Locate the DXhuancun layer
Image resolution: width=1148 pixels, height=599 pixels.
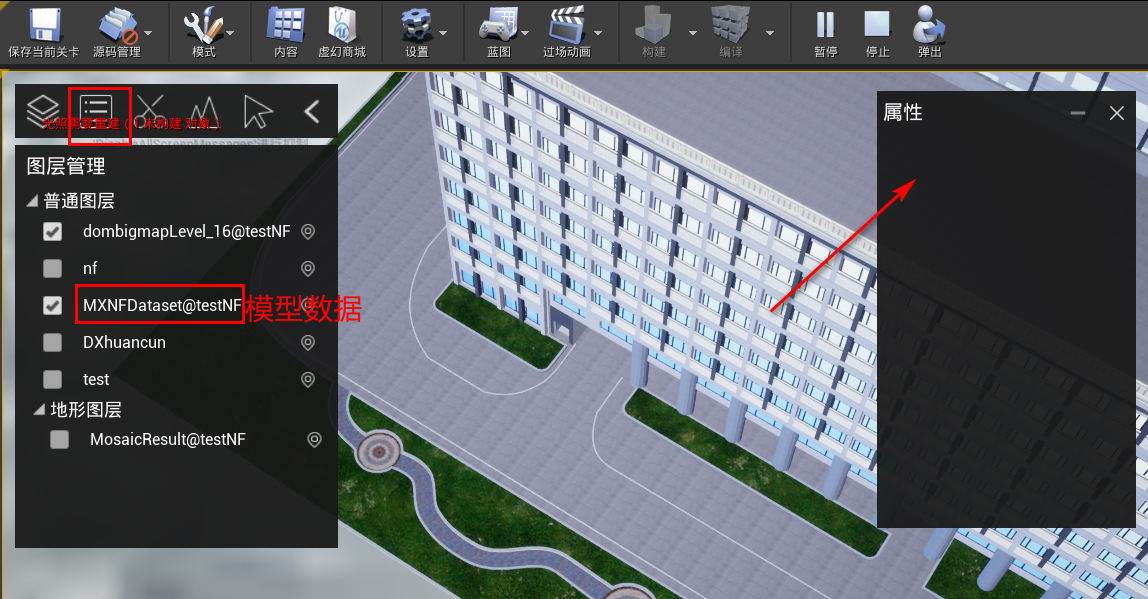(308, 343)
